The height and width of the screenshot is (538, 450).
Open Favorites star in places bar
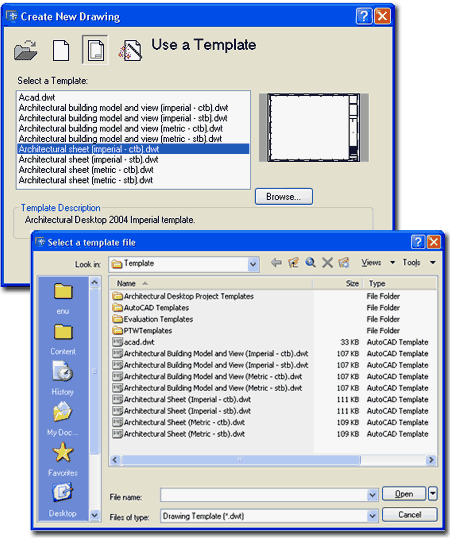point(63,459)
